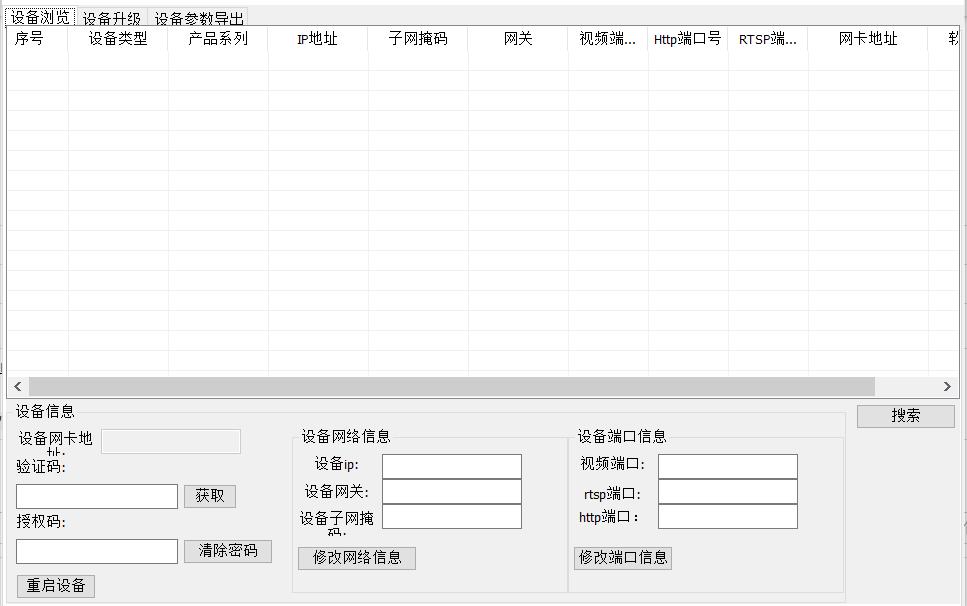
Task: Select the 设备浏览 tab
Action: (x=37, y=17)
